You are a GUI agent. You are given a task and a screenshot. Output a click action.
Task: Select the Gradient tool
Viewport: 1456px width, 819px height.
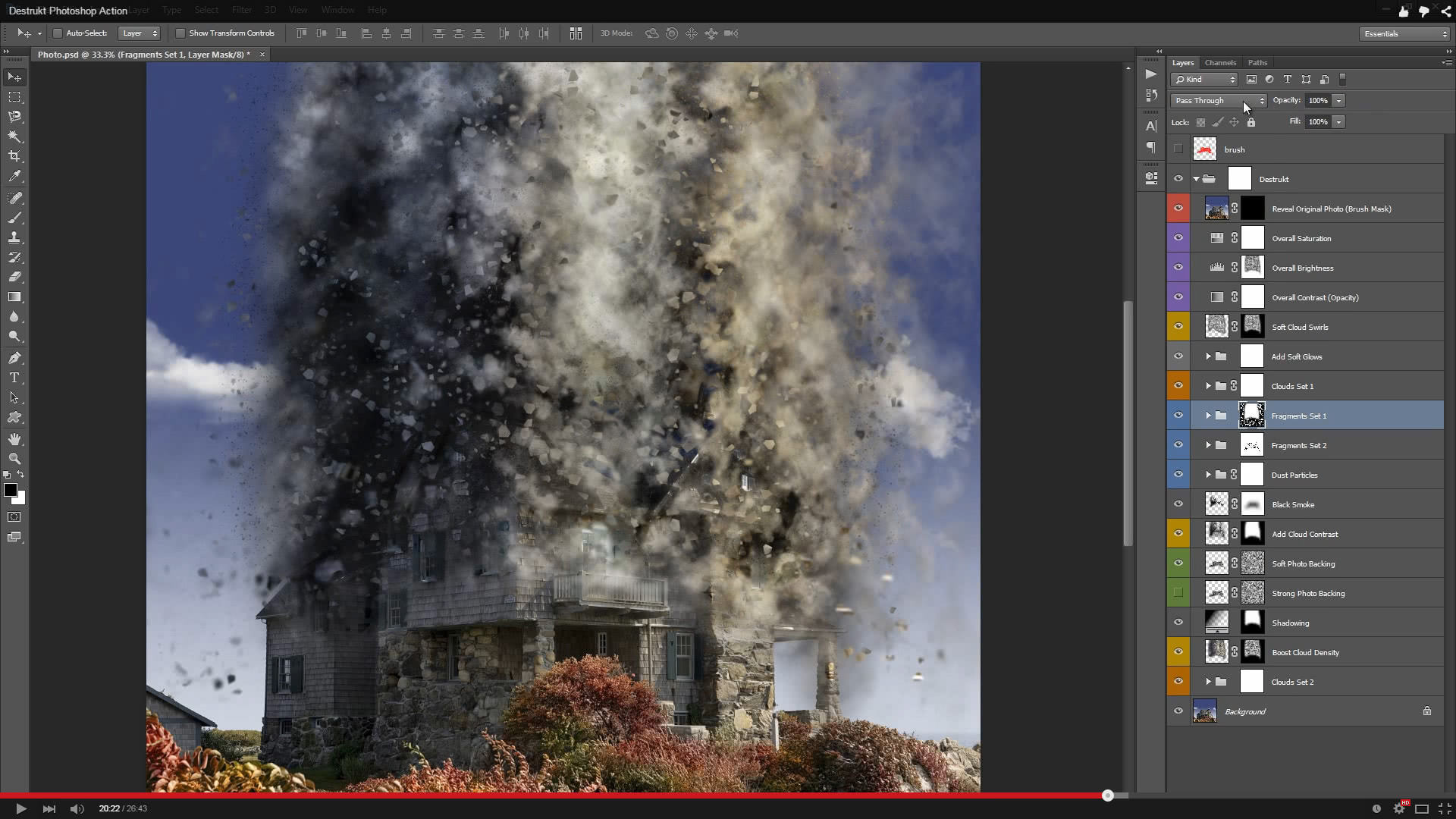pyautogui.click(x=14, y=297)
